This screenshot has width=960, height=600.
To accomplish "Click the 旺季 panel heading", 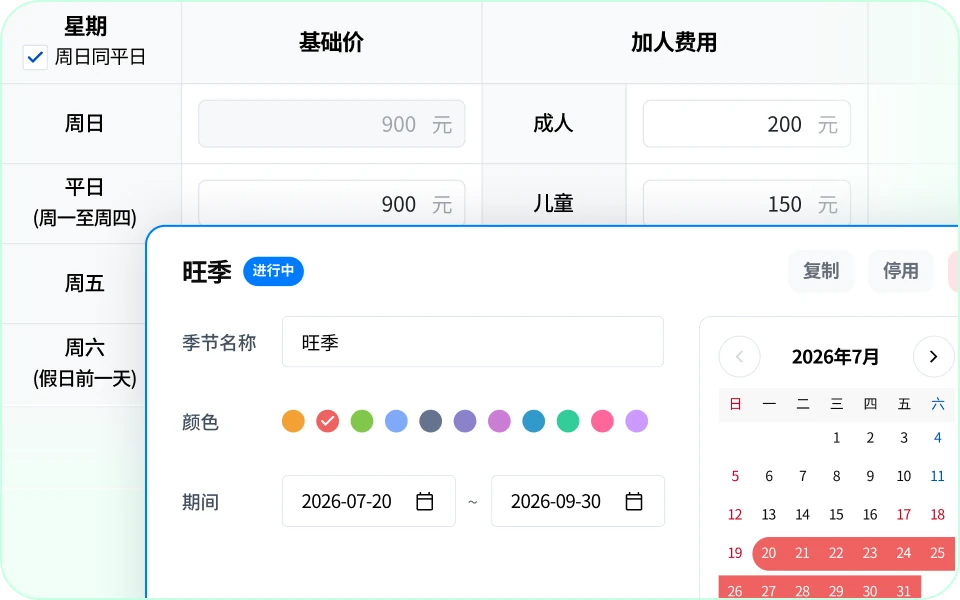I will pos(207,271).
